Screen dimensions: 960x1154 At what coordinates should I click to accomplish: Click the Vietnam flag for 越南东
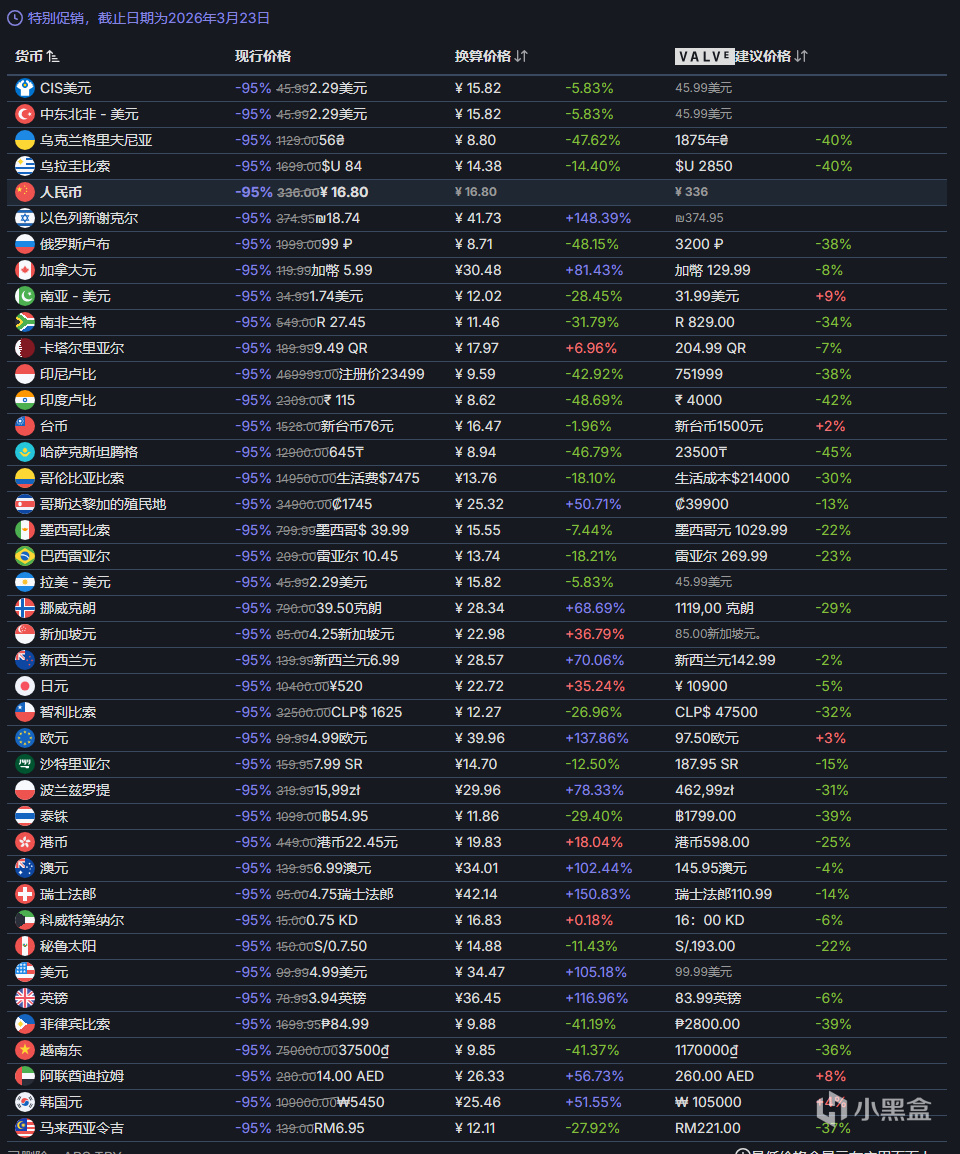tap(25, 1050)
